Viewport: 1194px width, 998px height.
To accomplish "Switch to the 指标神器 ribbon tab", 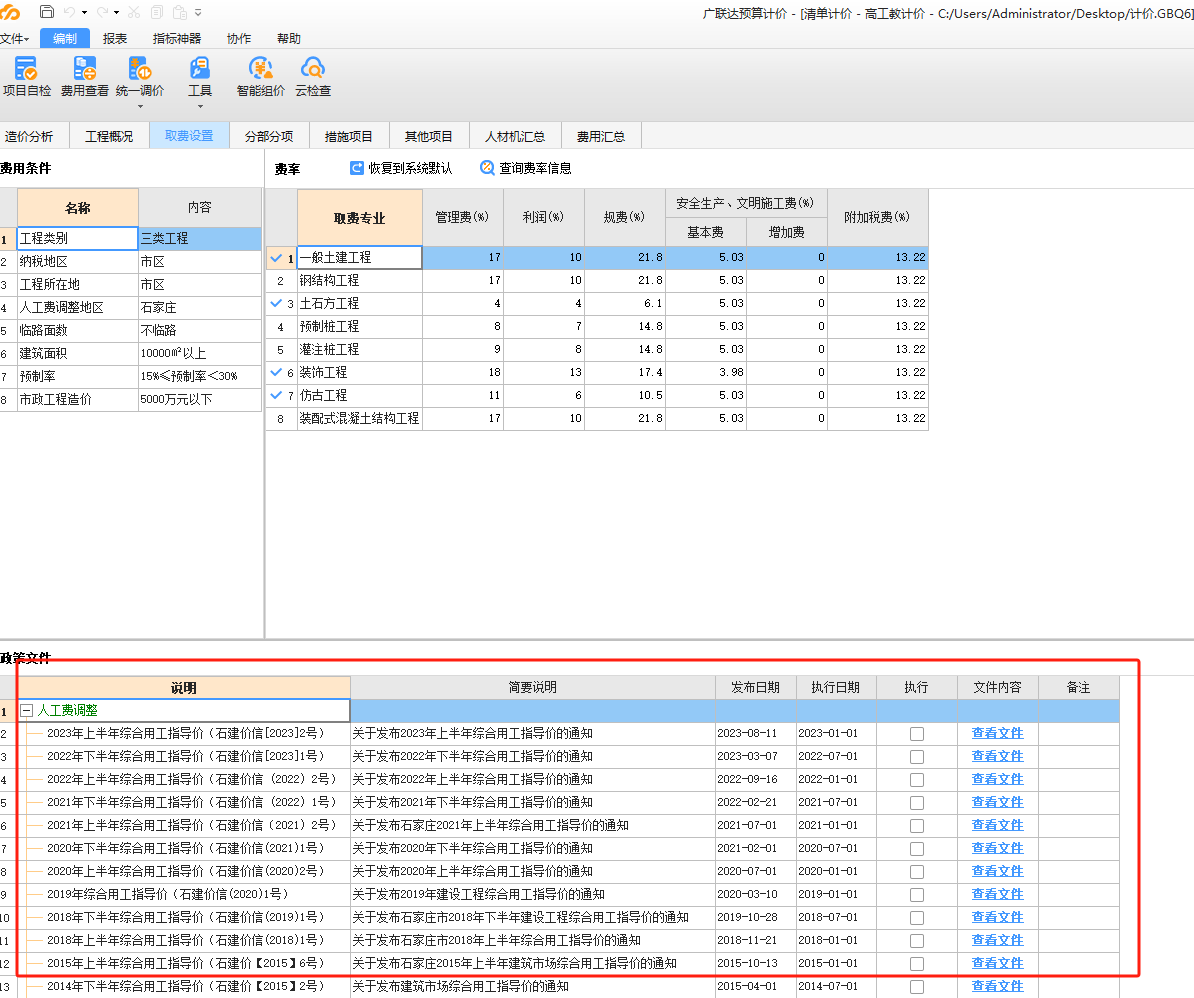I will pyautogui.click(x=177, y=38).
